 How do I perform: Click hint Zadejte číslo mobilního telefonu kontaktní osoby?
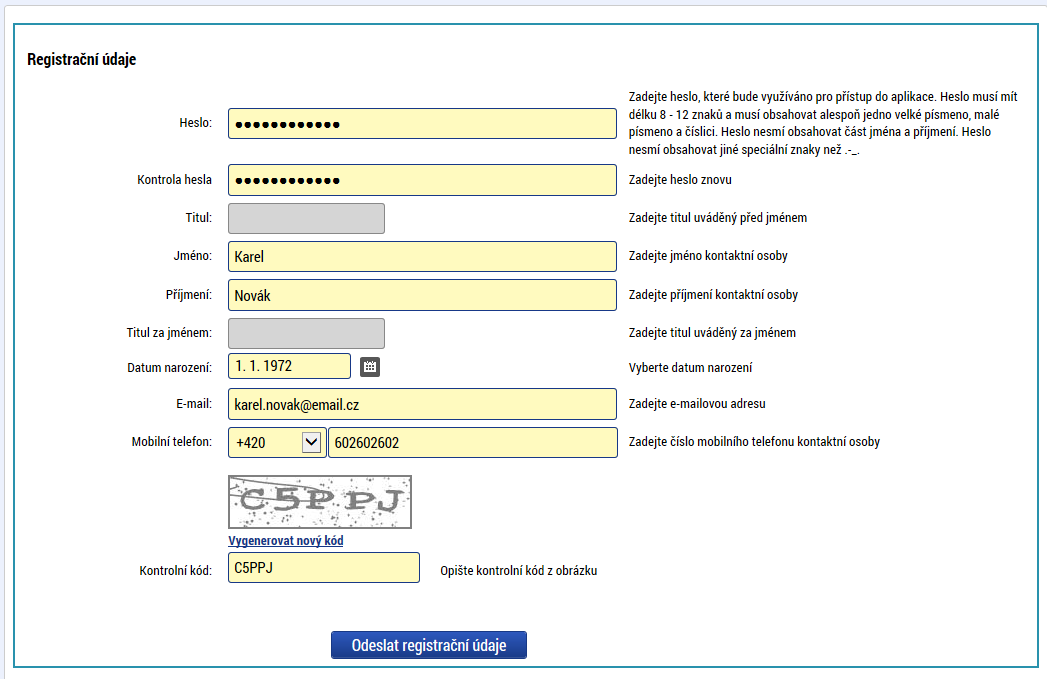tap(754, 441)
